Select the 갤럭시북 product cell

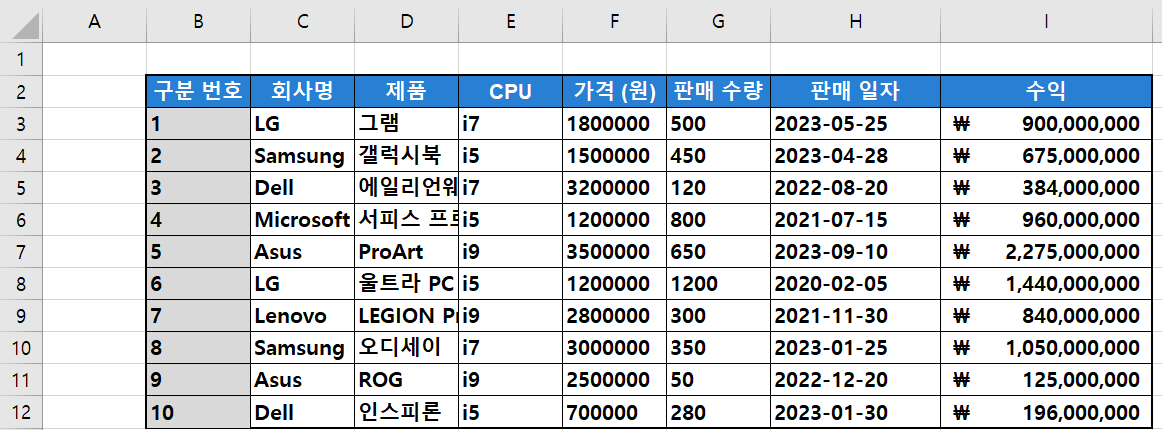pos(406,156)
